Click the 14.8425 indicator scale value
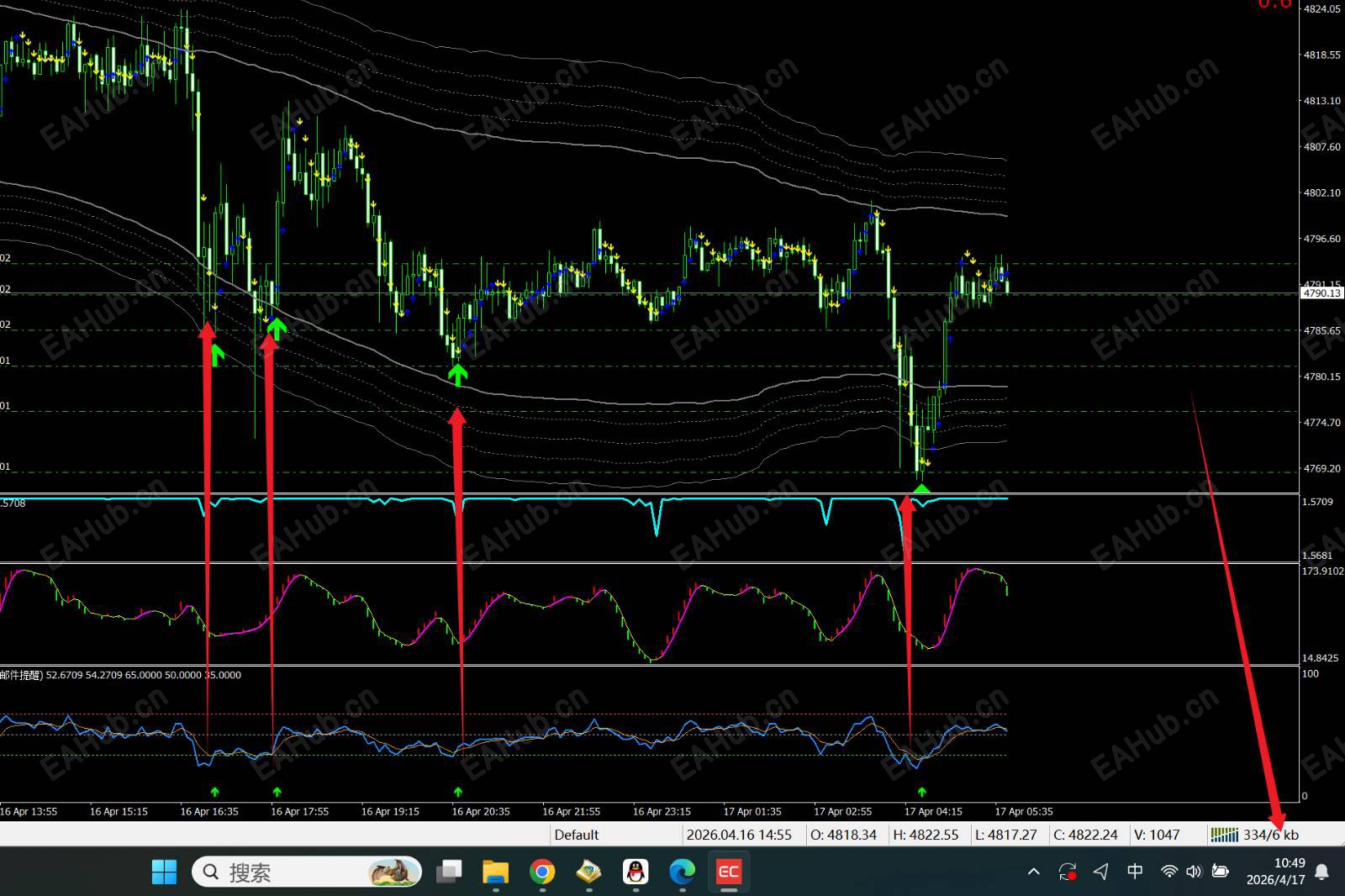Viewport: 1345px width, 896px height. [x=1322, y=658]
